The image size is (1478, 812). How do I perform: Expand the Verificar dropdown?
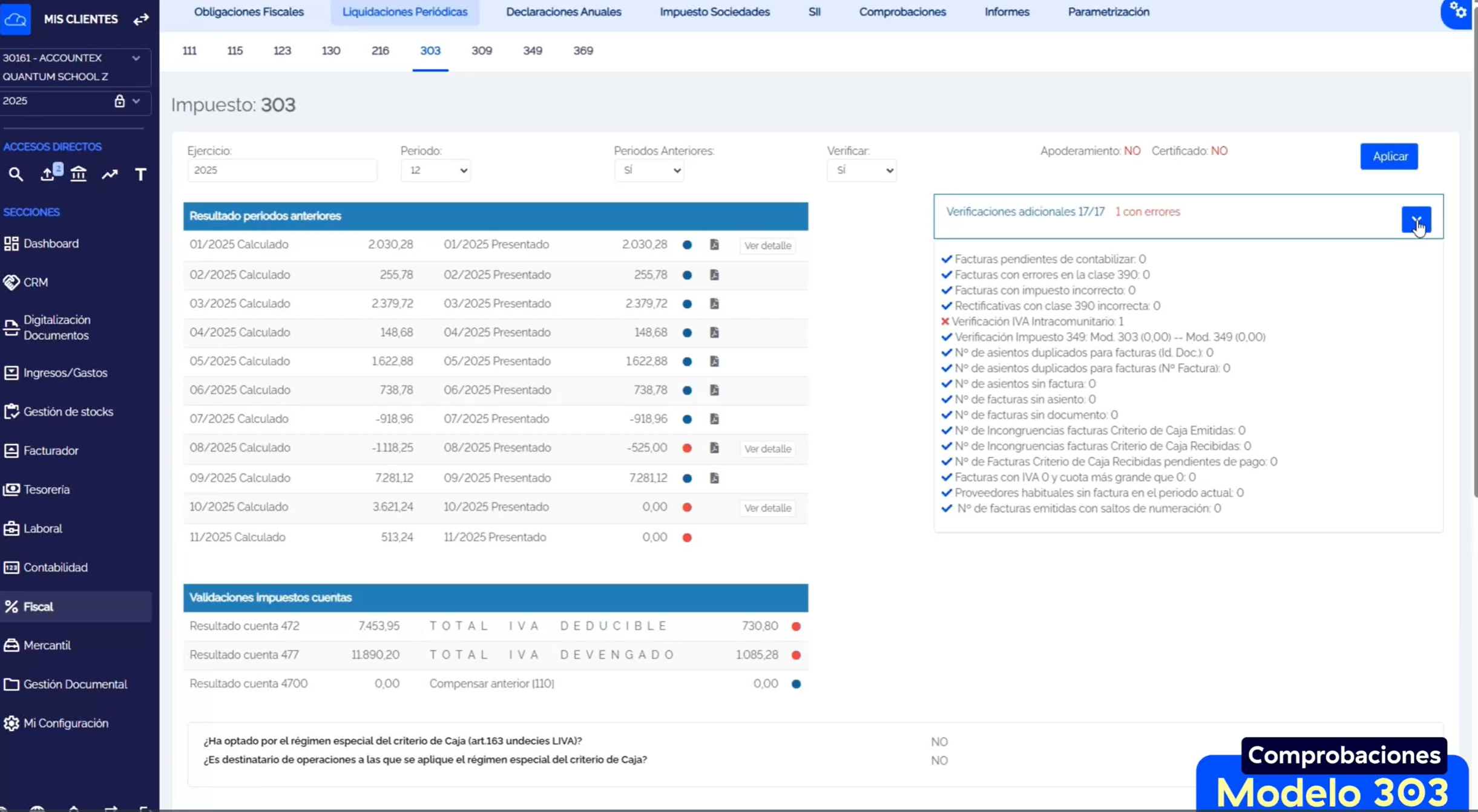point(861,171)
